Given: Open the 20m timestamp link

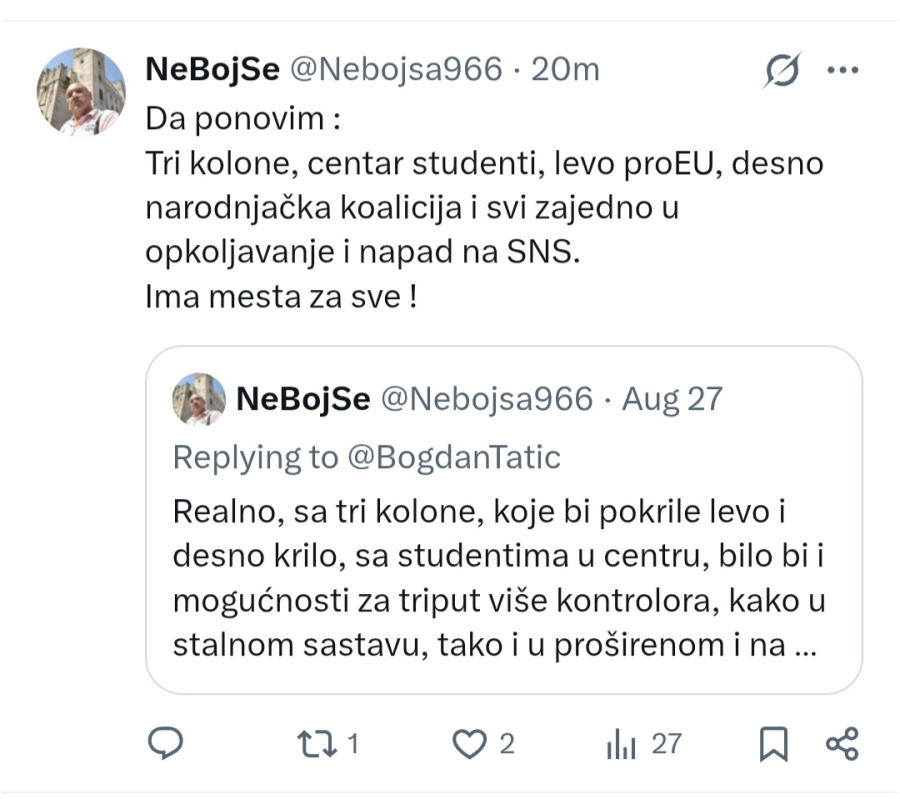Looking at the screenshot, I should (x=565, y=69).
